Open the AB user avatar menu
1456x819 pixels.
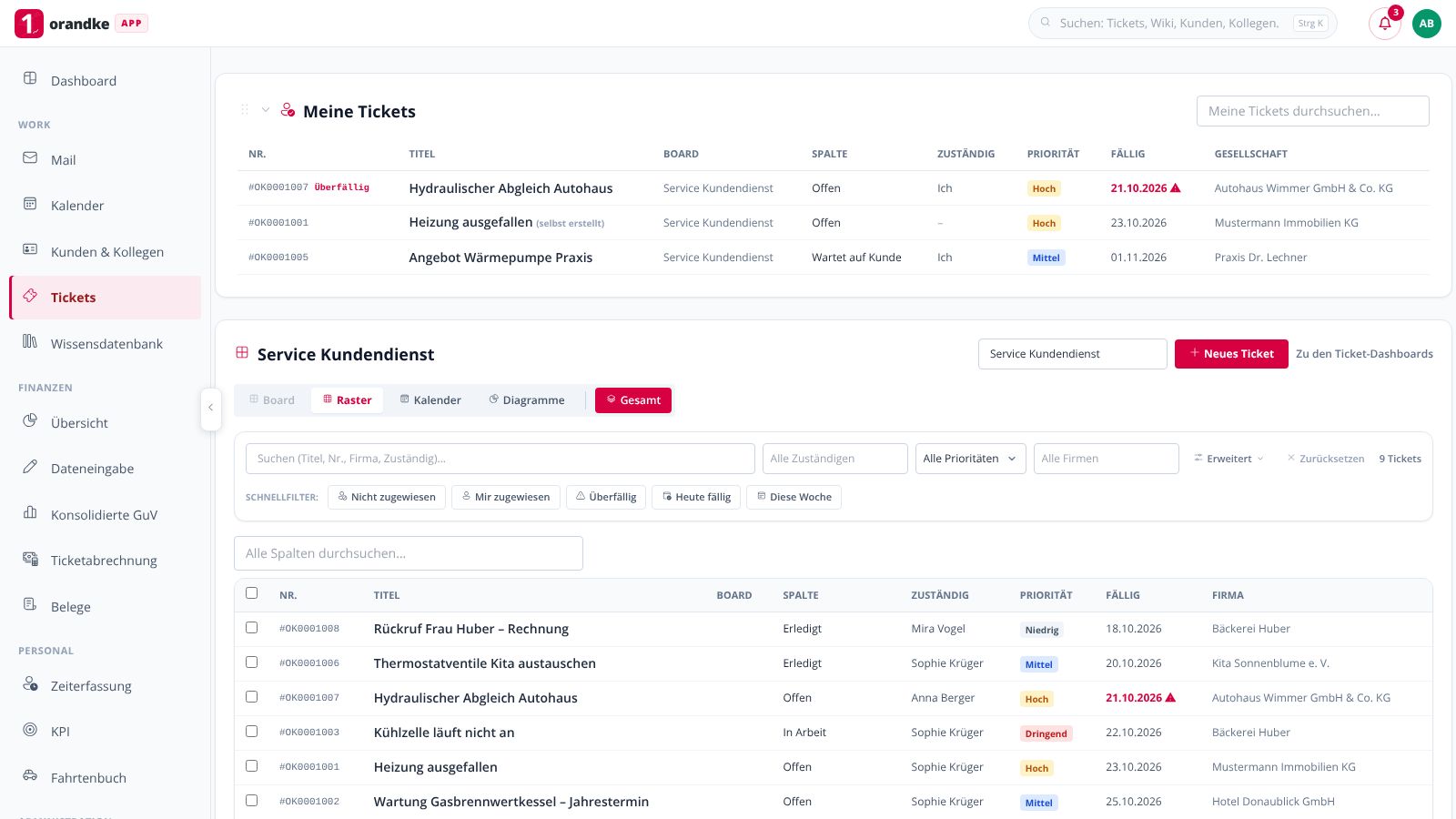pos(1427,24)
